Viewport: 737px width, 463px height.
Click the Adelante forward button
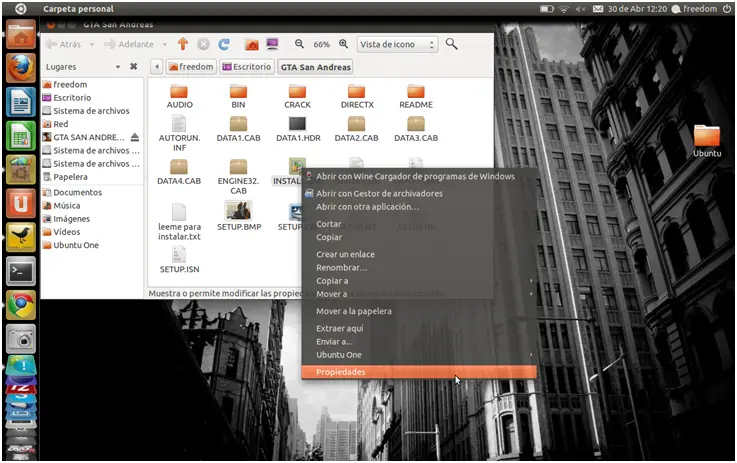click(x=129, y=44)
